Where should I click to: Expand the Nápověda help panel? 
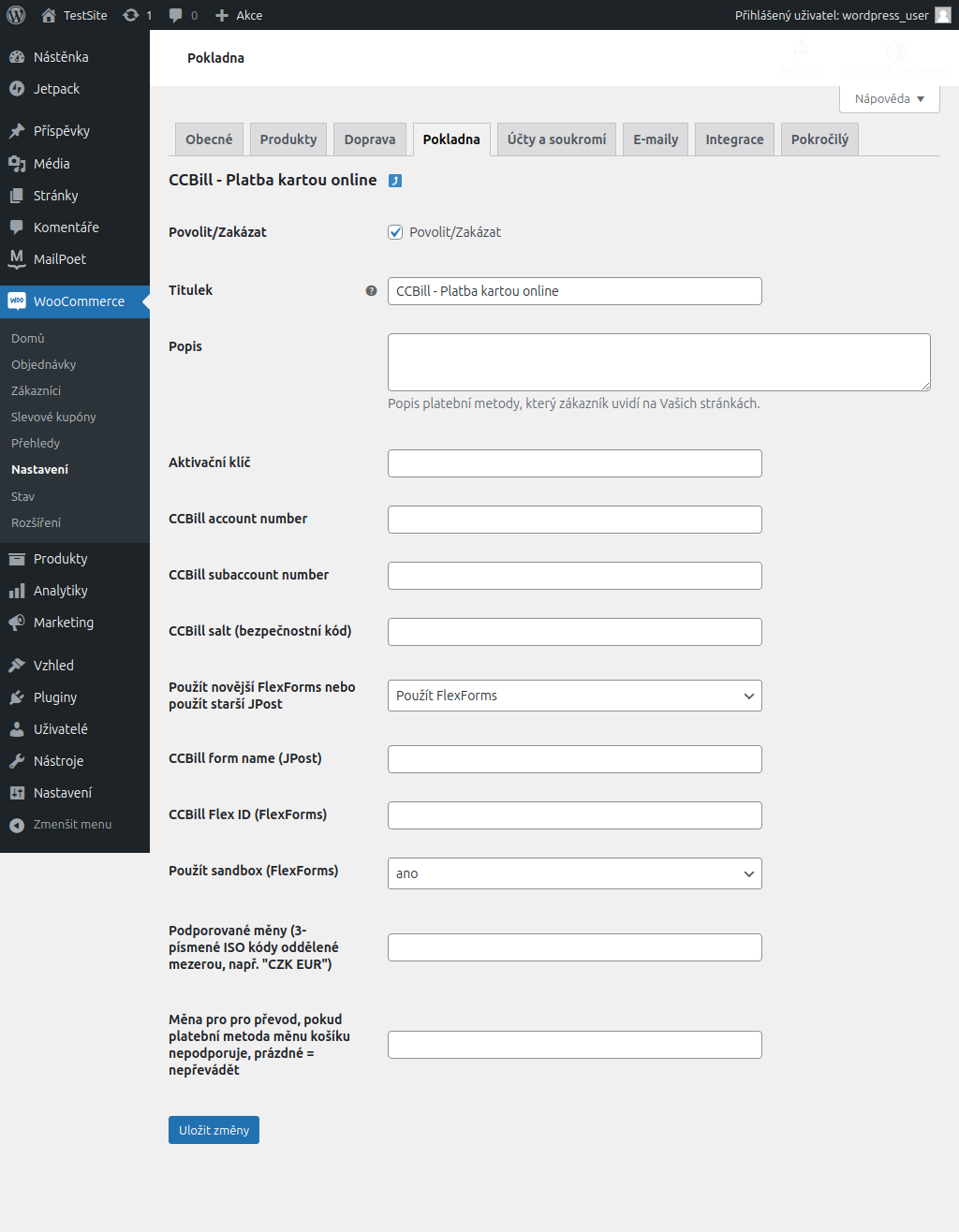[x=890, y=99]
